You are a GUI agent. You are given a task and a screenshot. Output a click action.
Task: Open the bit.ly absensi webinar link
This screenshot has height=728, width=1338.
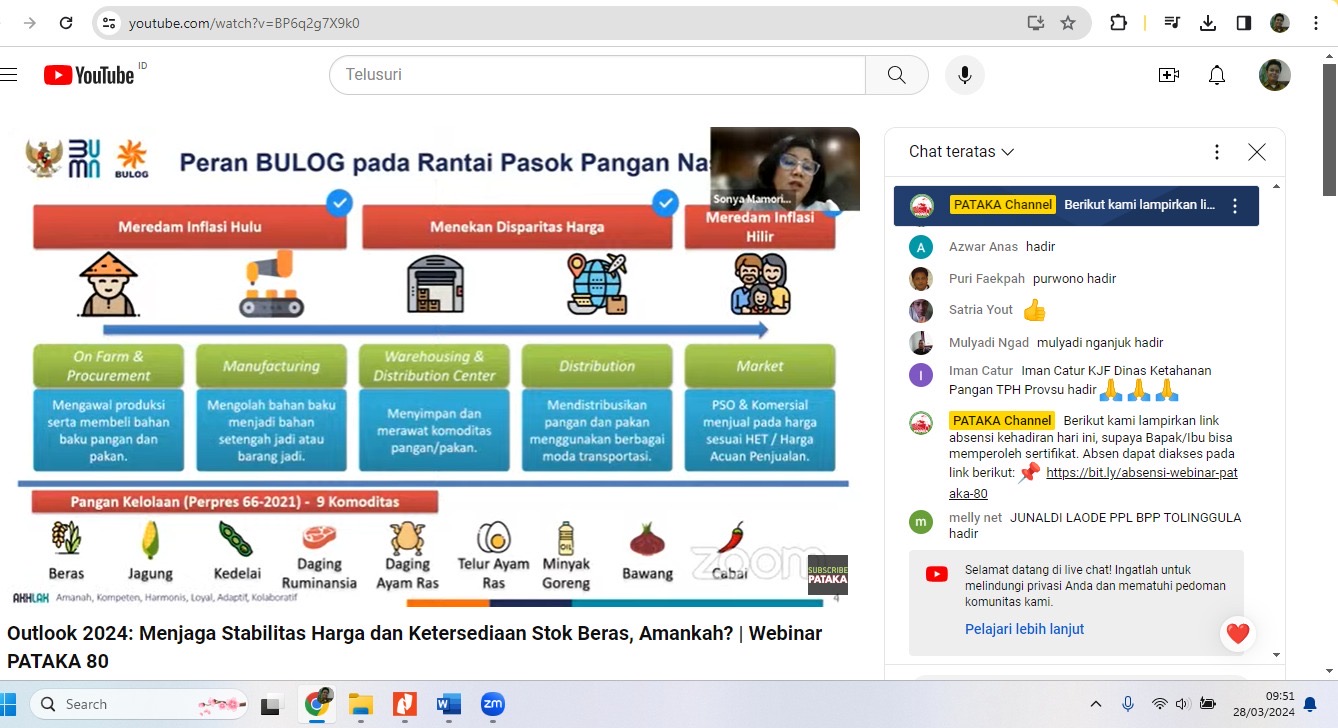(x=1094, y=483)
